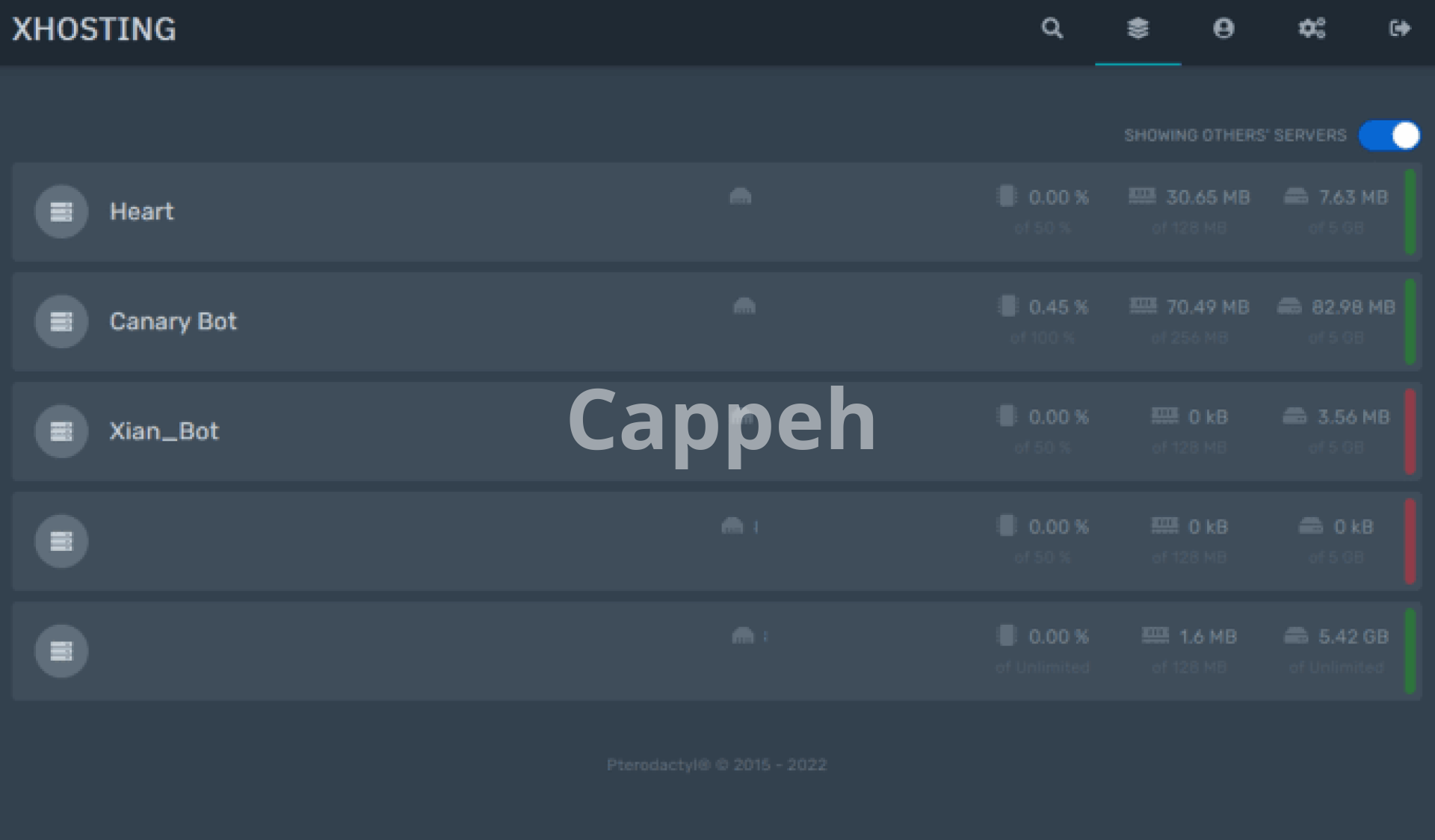Click the 5.42 GB disk usage value

point(1353,637)
